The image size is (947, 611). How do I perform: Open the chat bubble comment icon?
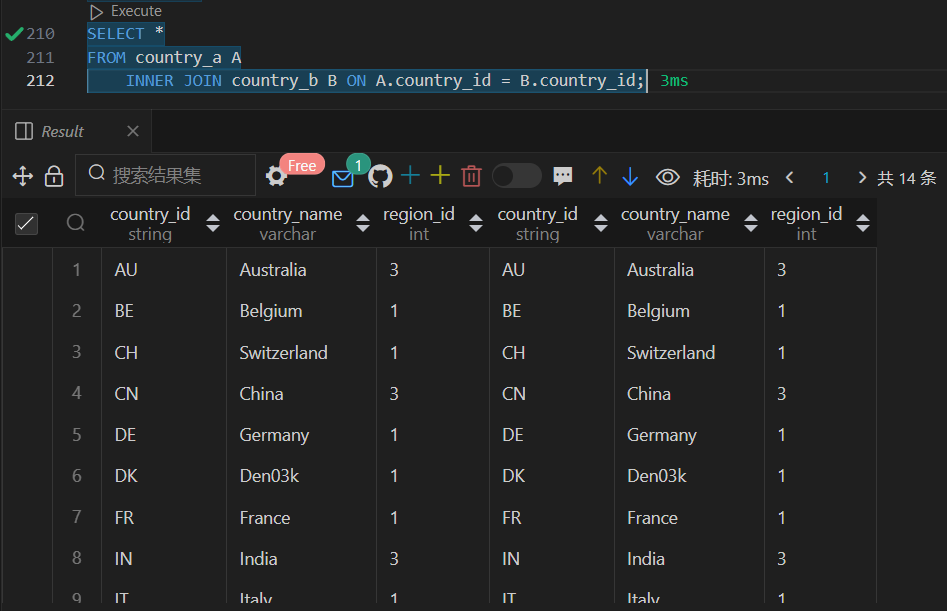(x=562, y=176)
